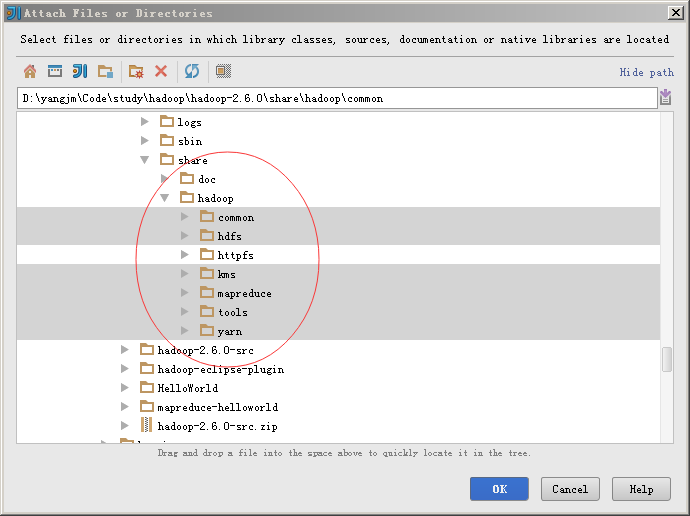690x516 pixels.
Task: Open the path history icon beside path field
Action: [665, 97]
